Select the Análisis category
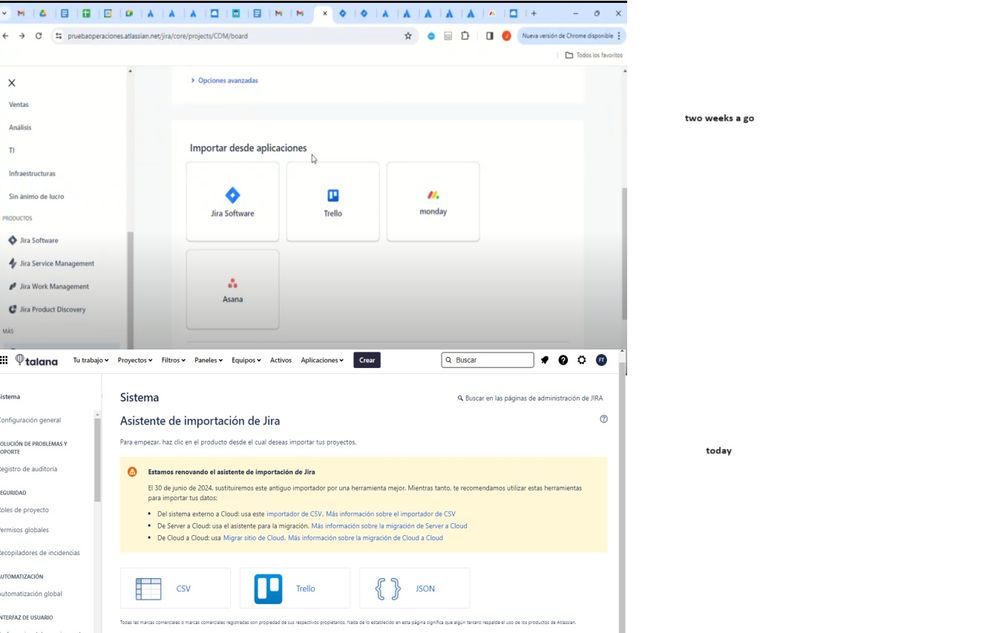The height and width of the screenshot is (633, 999). click(x=20, y=127)
